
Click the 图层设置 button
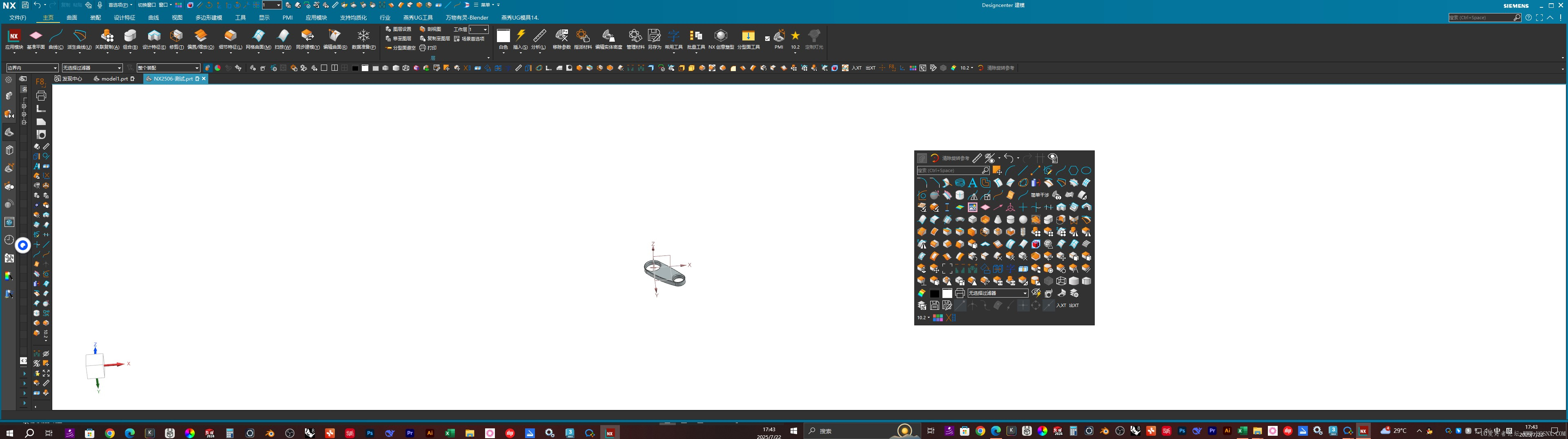point(399,29)
